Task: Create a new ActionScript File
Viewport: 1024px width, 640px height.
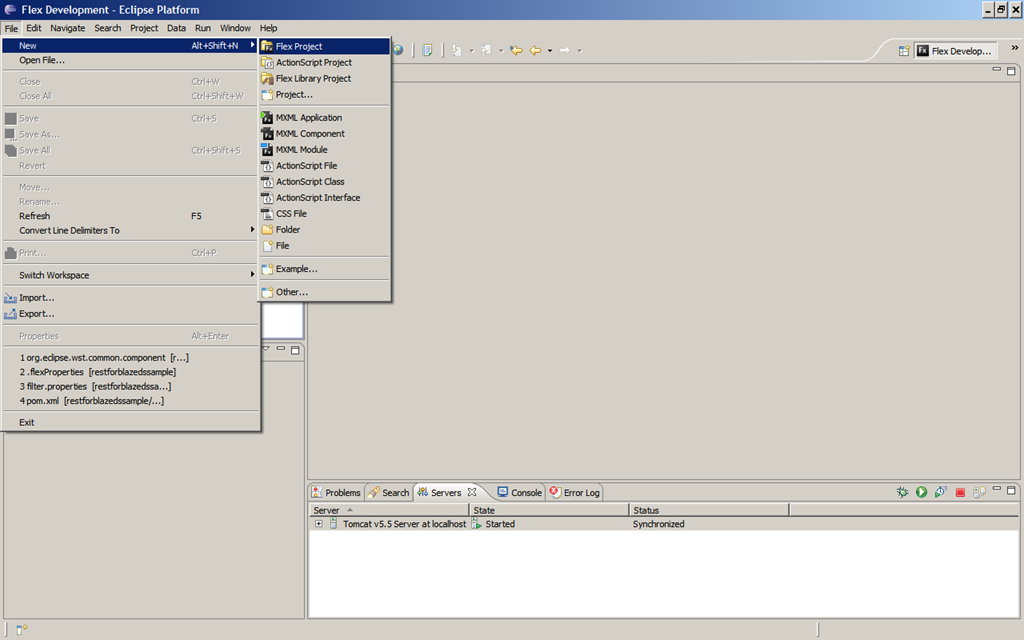Action: tap(325, 165)
